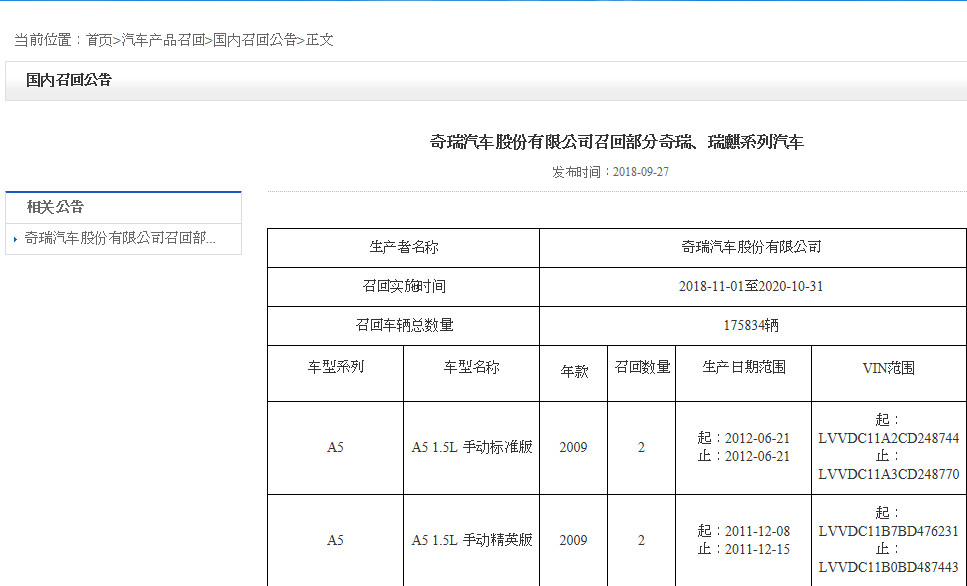Click the 国内召回公告 section header bar

click(68, 81)
